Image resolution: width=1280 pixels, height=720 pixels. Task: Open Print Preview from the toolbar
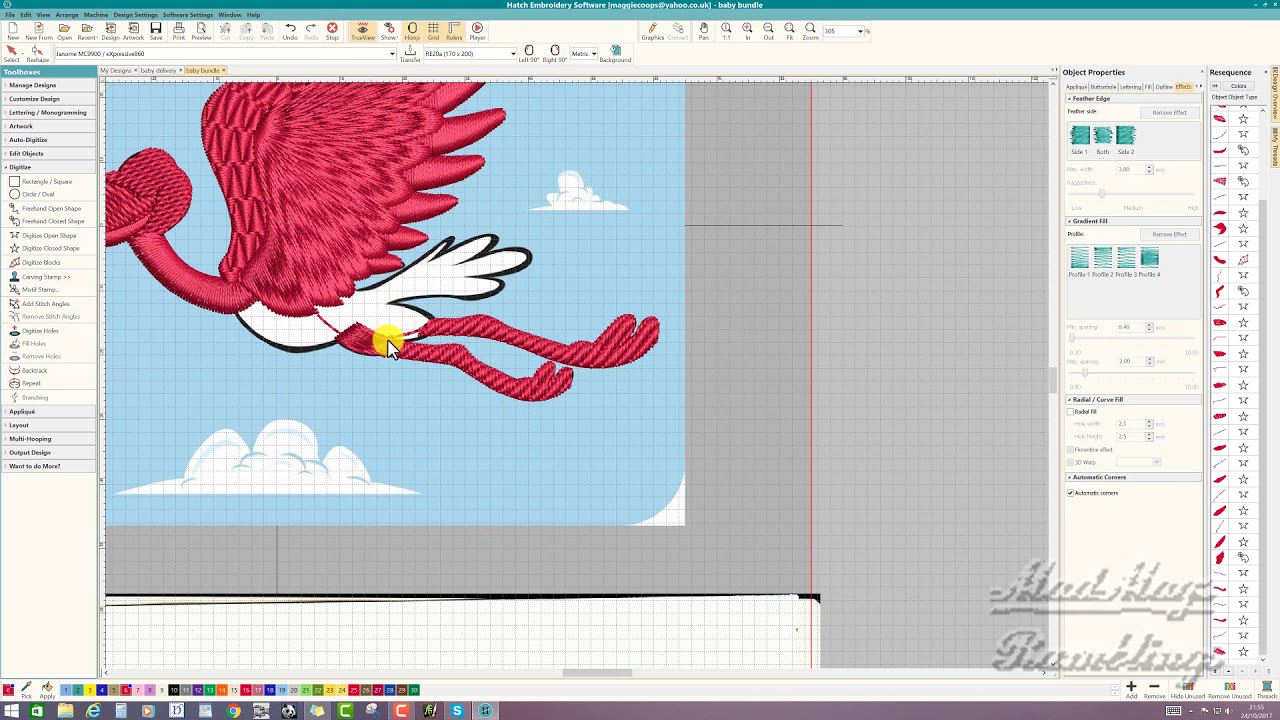click(201, 30)
